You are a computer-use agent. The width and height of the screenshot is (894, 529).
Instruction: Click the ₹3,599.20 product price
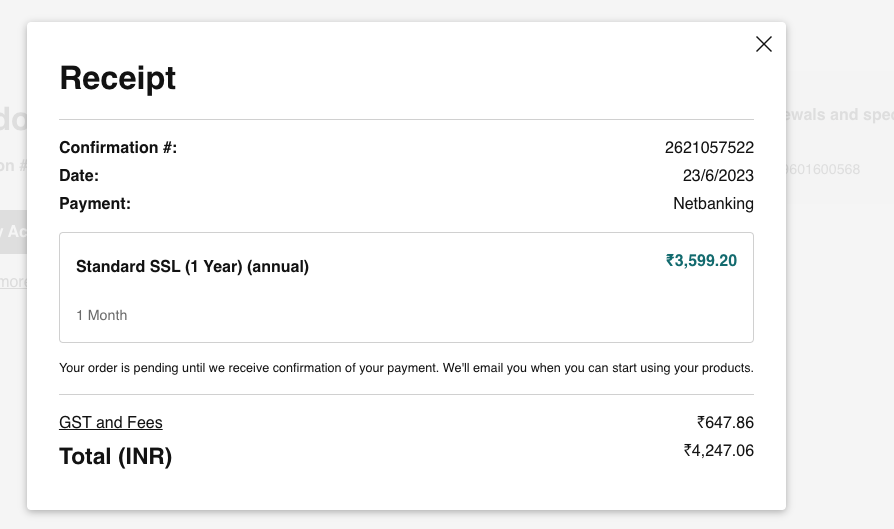click(701, 261)
